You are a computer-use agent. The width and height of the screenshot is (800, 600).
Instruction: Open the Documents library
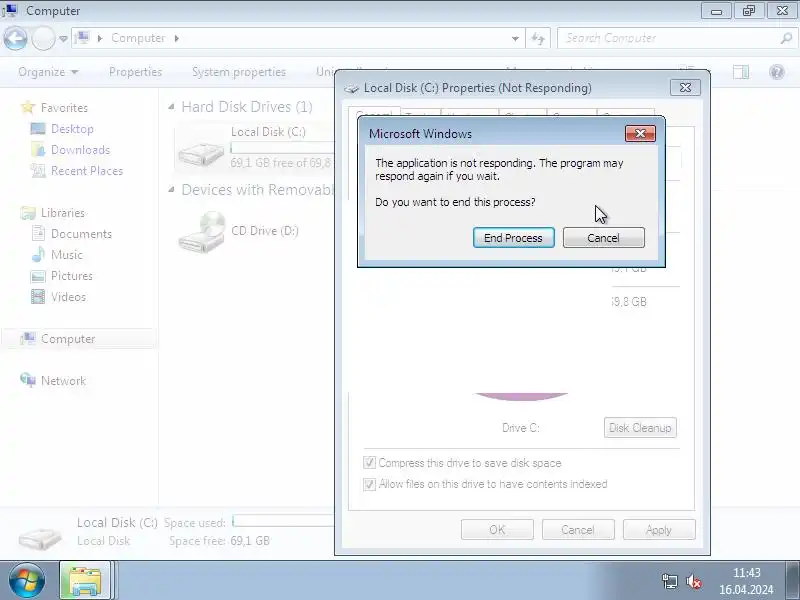(81, 234)
